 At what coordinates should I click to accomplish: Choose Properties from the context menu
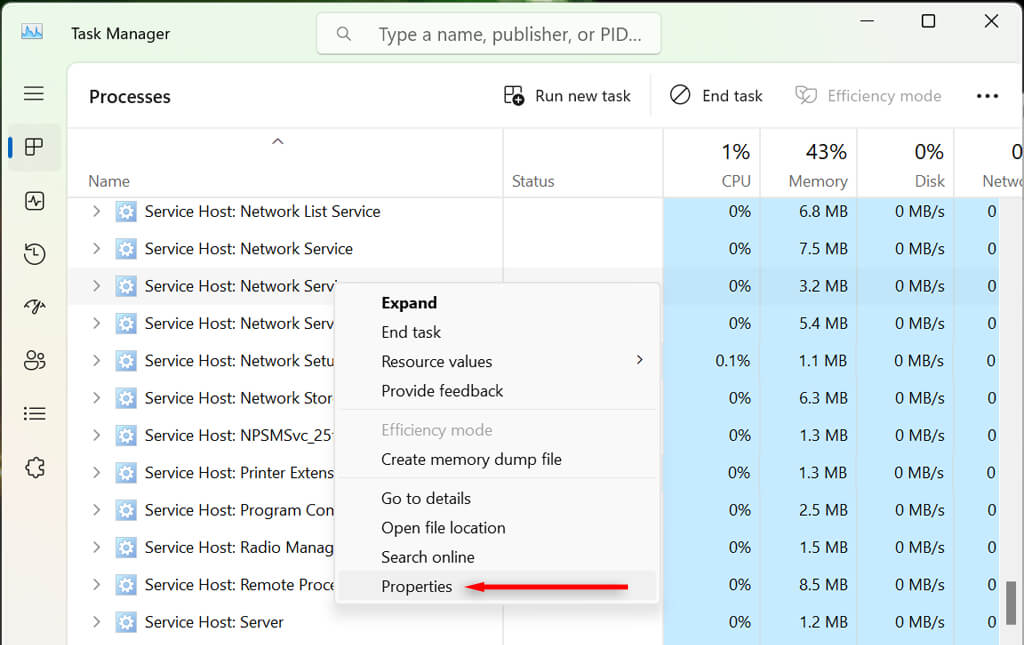click(417, 586)
